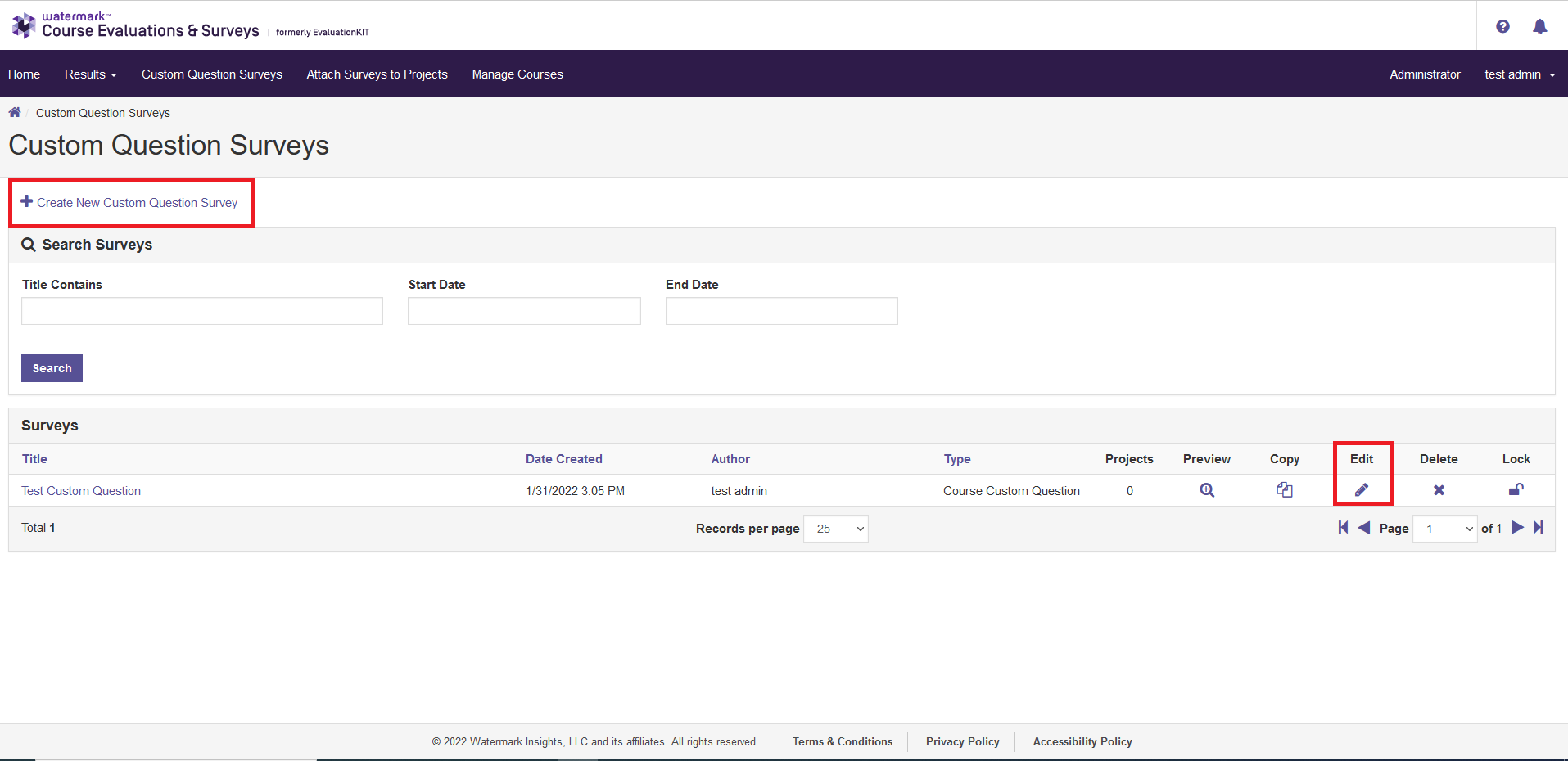Screen dimensions: 1568x761
Task: Go to Manage Courses in navigation
Action: [x=517, y=74]
